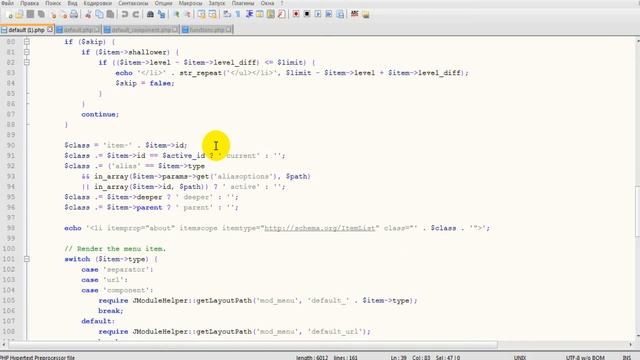Close the functions.php tab
Screen dimensions: 640x360
coord(229,29)
